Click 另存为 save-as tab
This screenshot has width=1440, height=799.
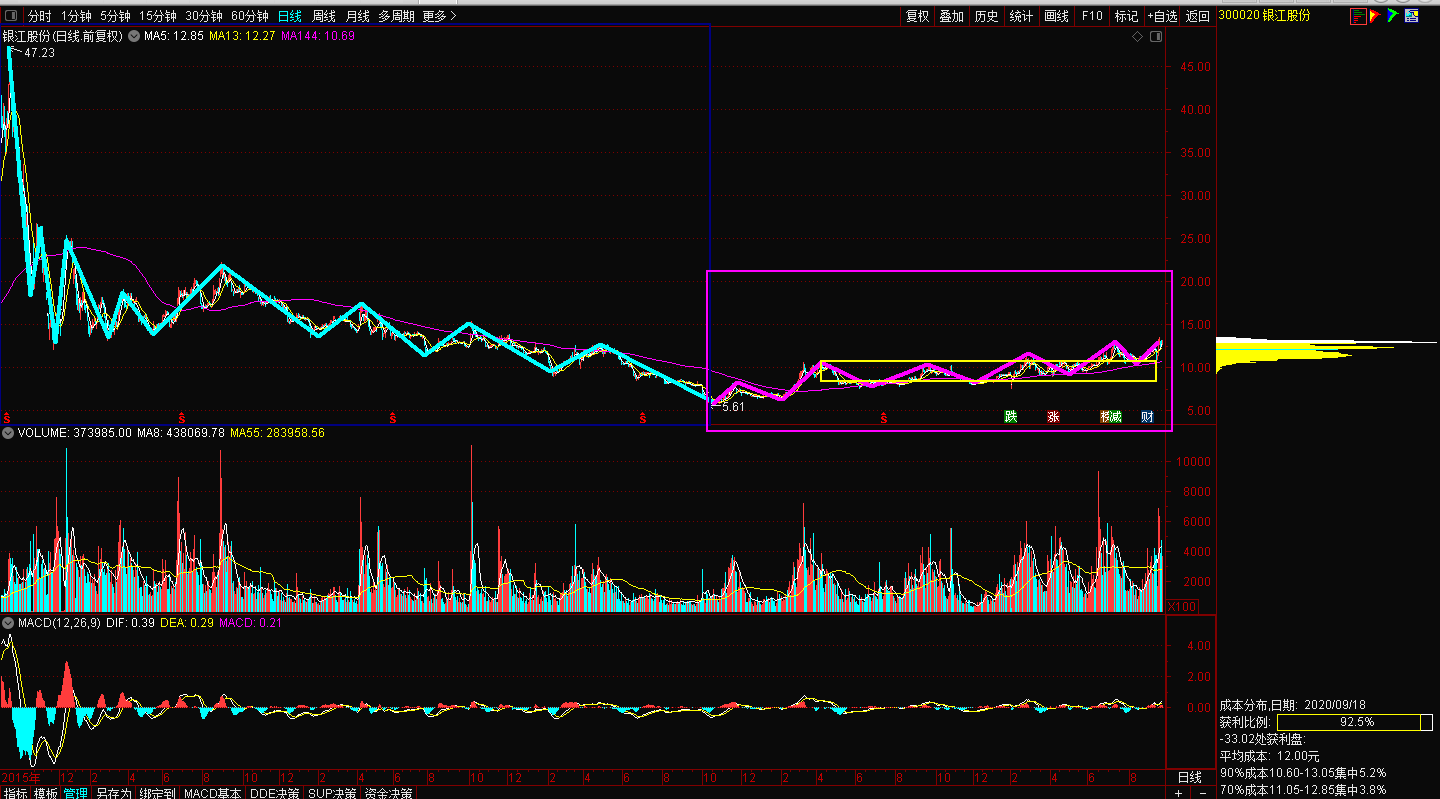[114, 793]
